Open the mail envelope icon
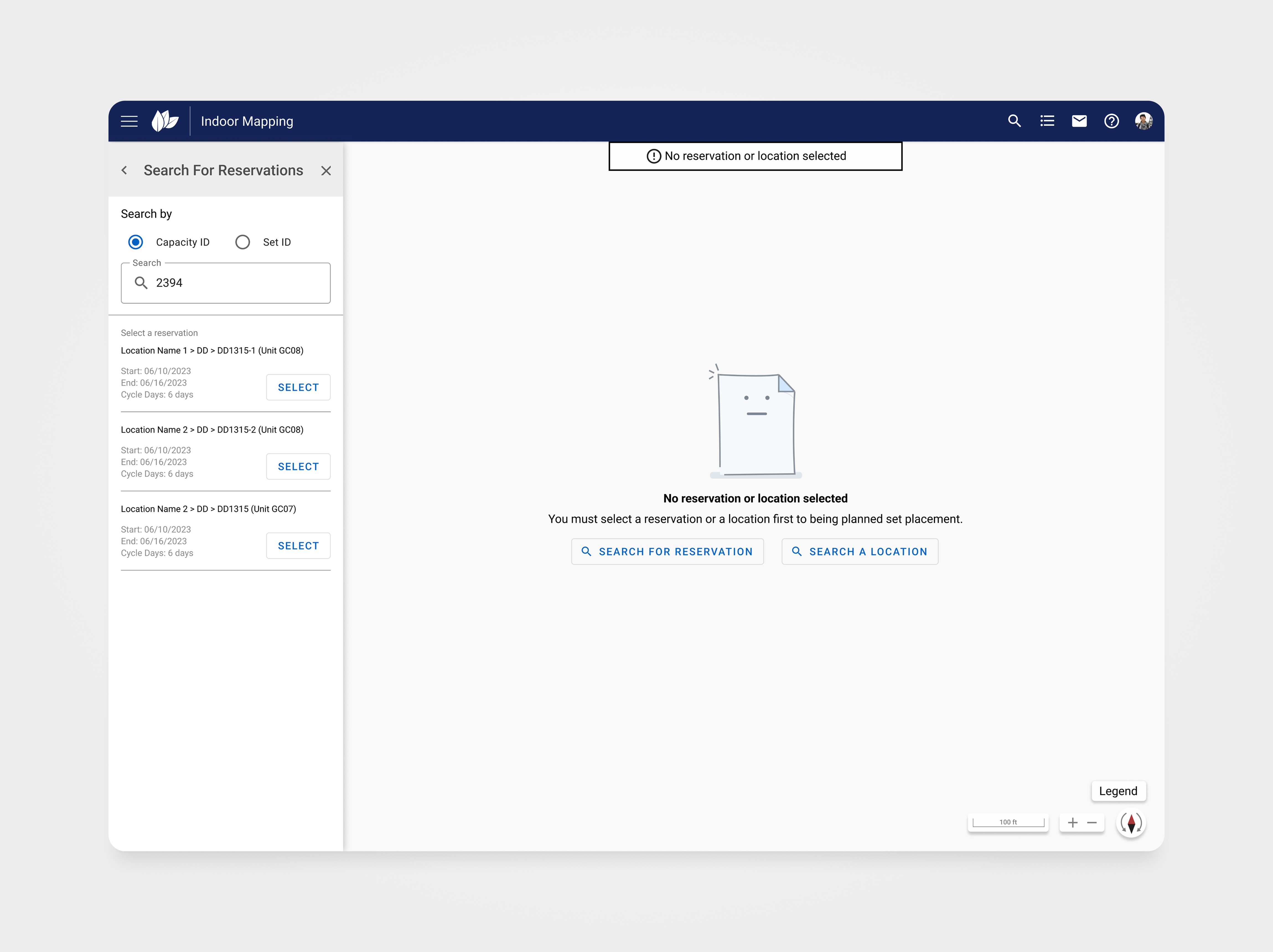 click(x=1079, y=121)
